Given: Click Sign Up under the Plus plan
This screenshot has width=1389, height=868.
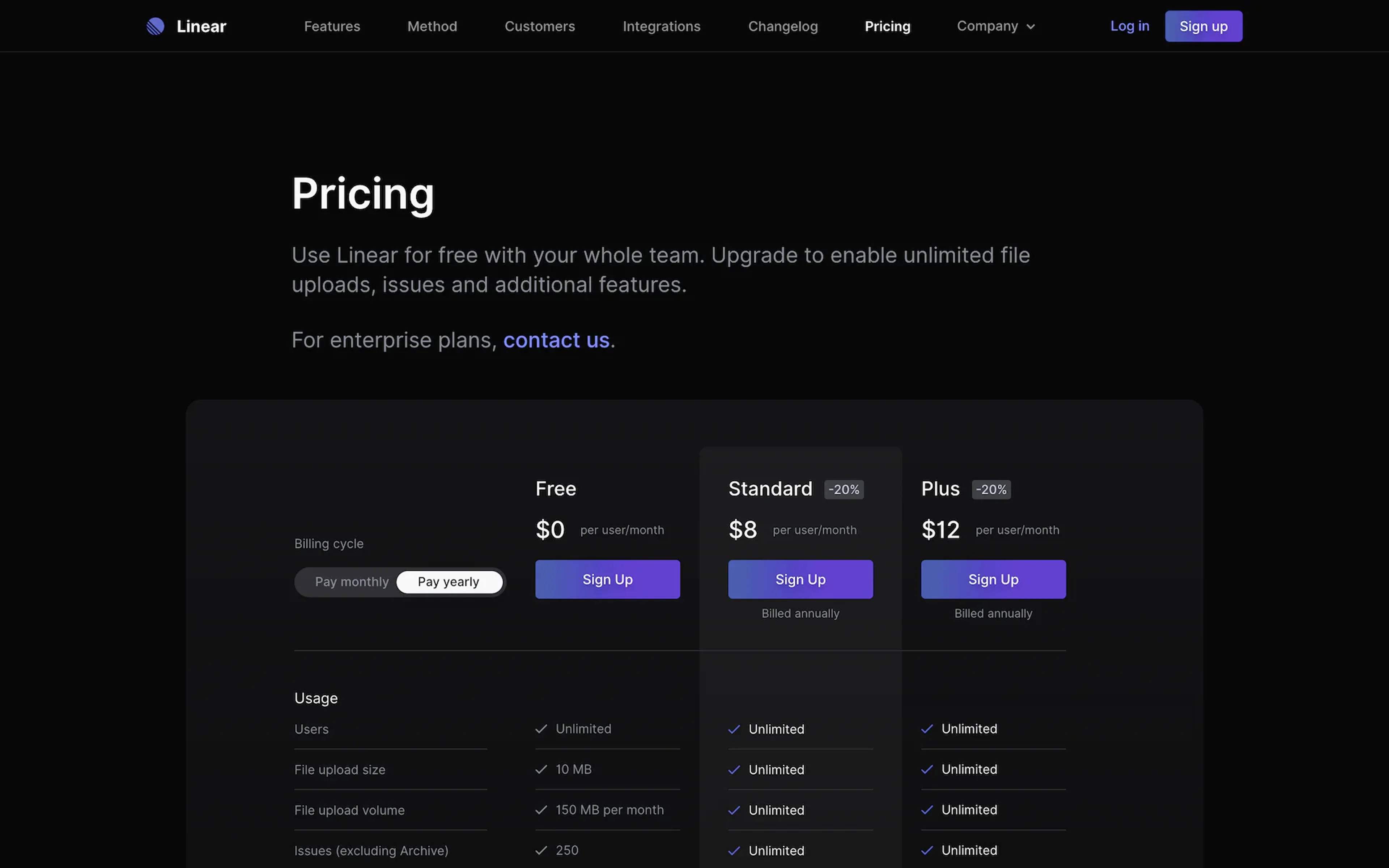Looking at the screenshot, I should [993, 580].
